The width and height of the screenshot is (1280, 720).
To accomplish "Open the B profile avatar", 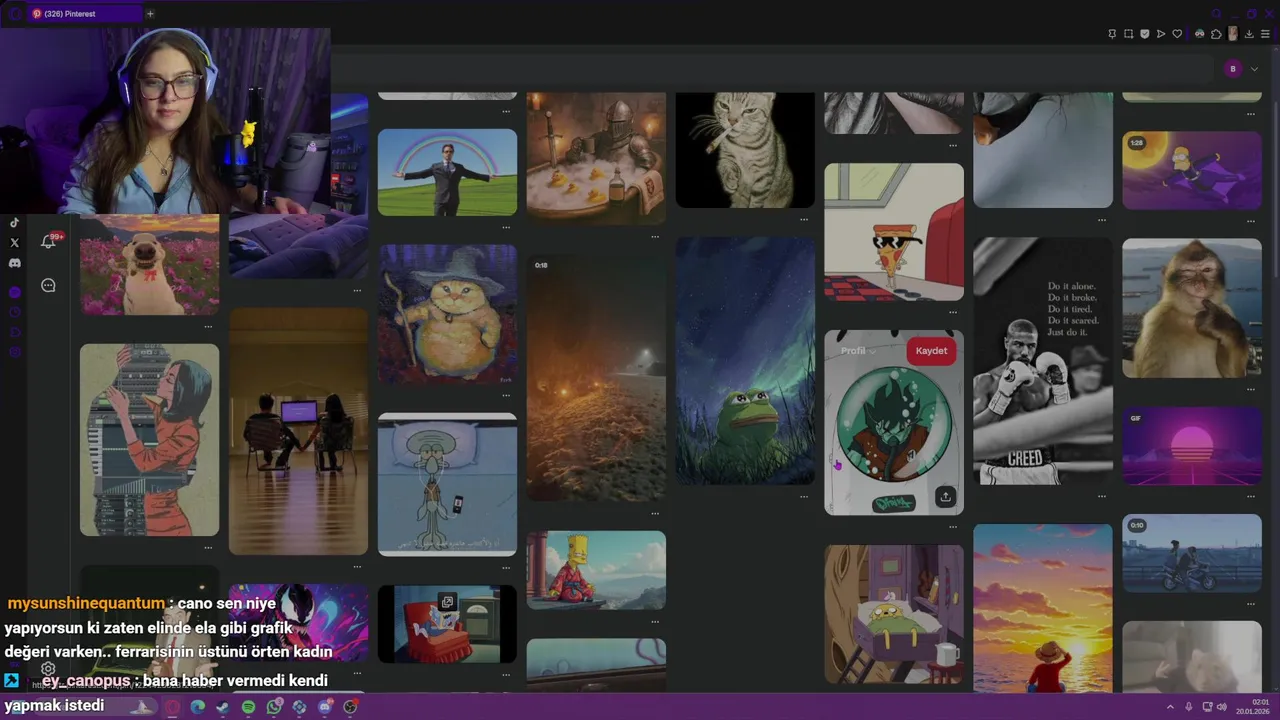I will (x=1233, y=69).
